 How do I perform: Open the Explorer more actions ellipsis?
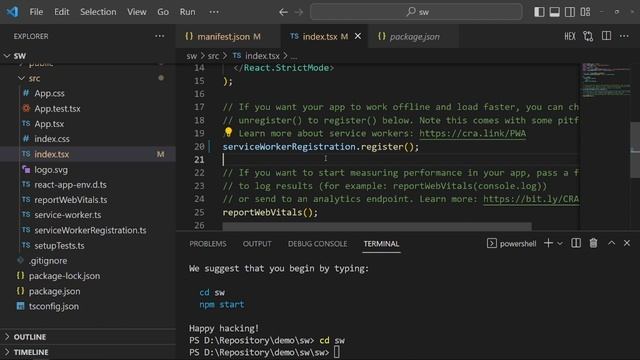(x=160, y=36)
